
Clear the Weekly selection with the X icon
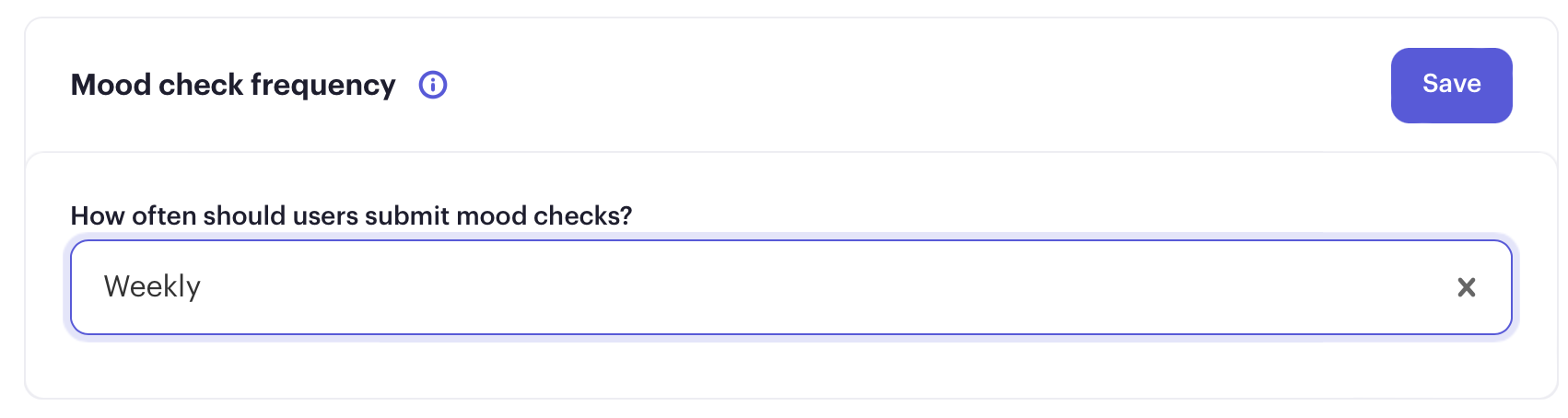pos(1467,287)
